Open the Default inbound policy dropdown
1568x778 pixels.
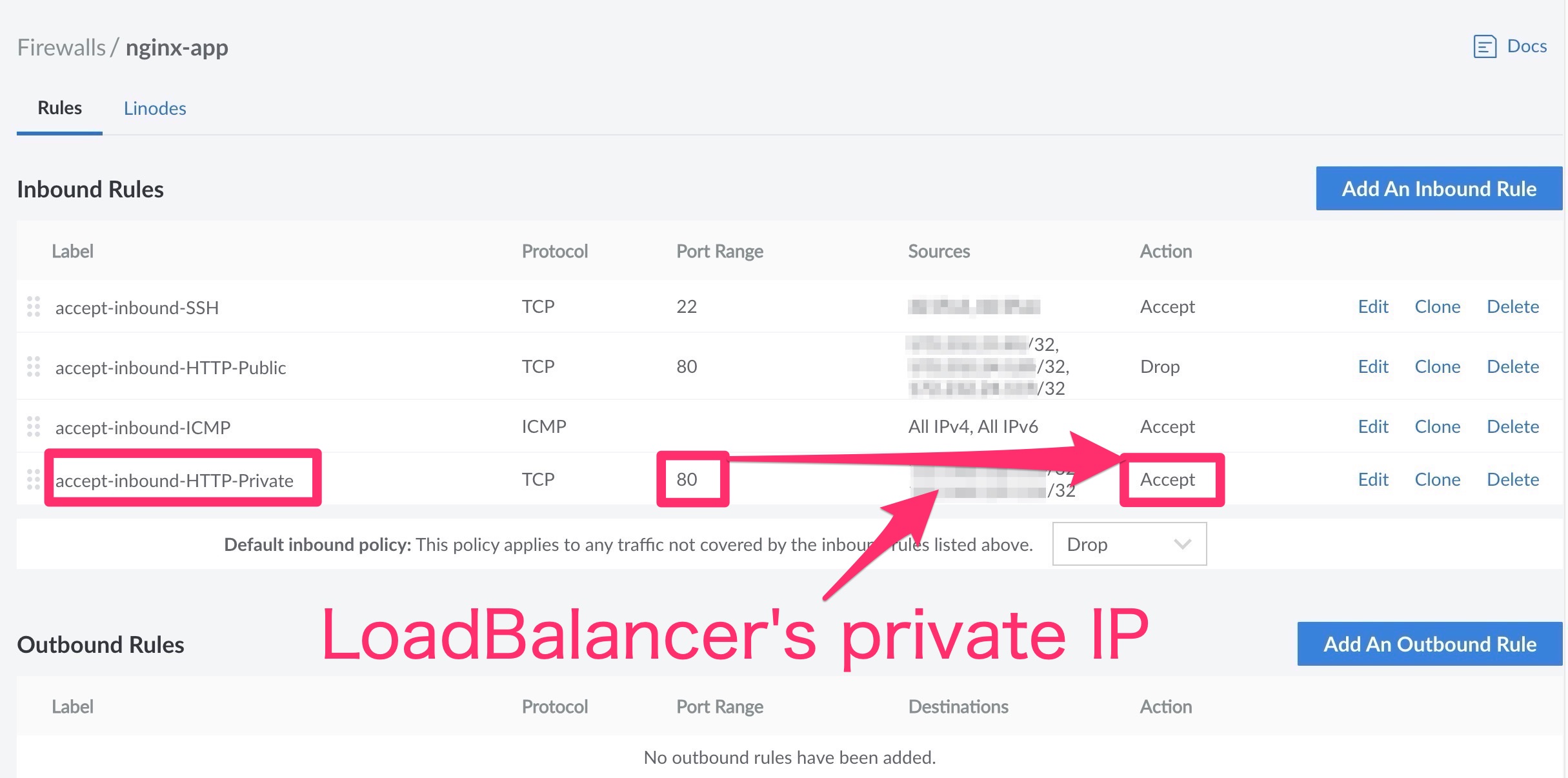[1129, 544]
